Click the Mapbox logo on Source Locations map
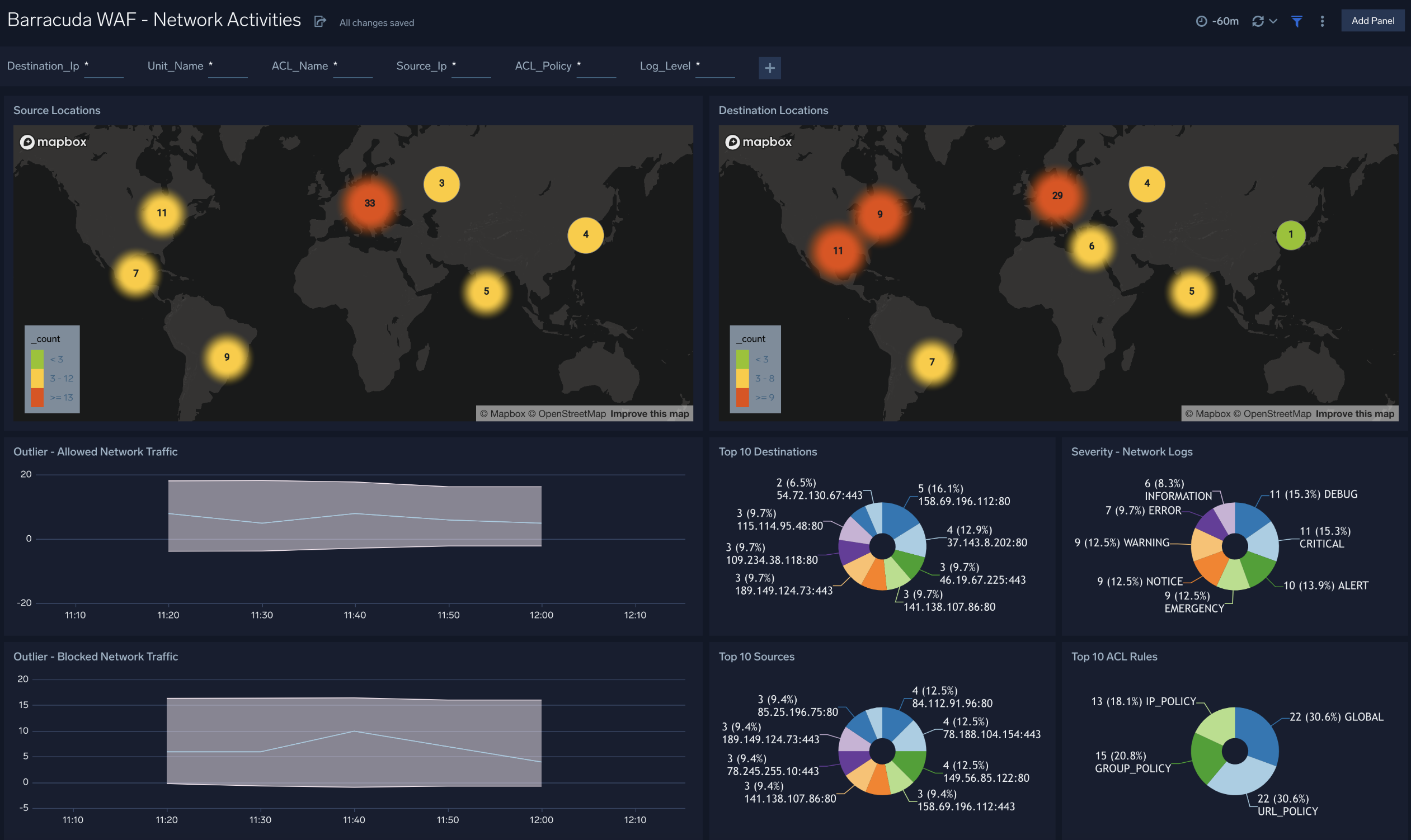This screenshot has width=1411, height=840. click(x=53, y=142)
